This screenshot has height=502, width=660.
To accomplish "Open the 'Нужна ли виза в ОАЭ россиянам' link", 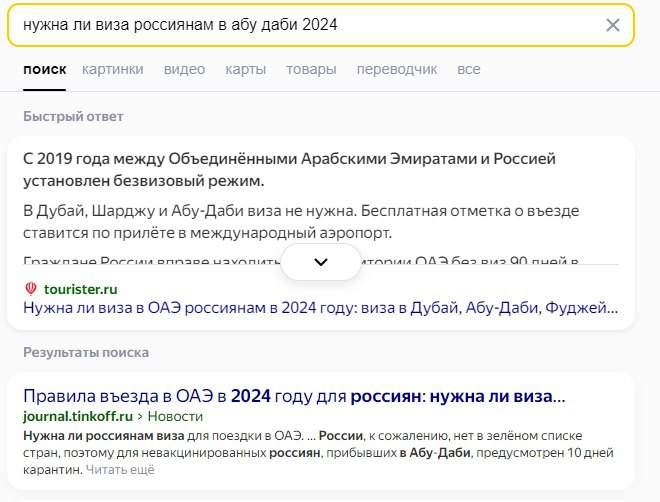I will click(x=320, y=309).
